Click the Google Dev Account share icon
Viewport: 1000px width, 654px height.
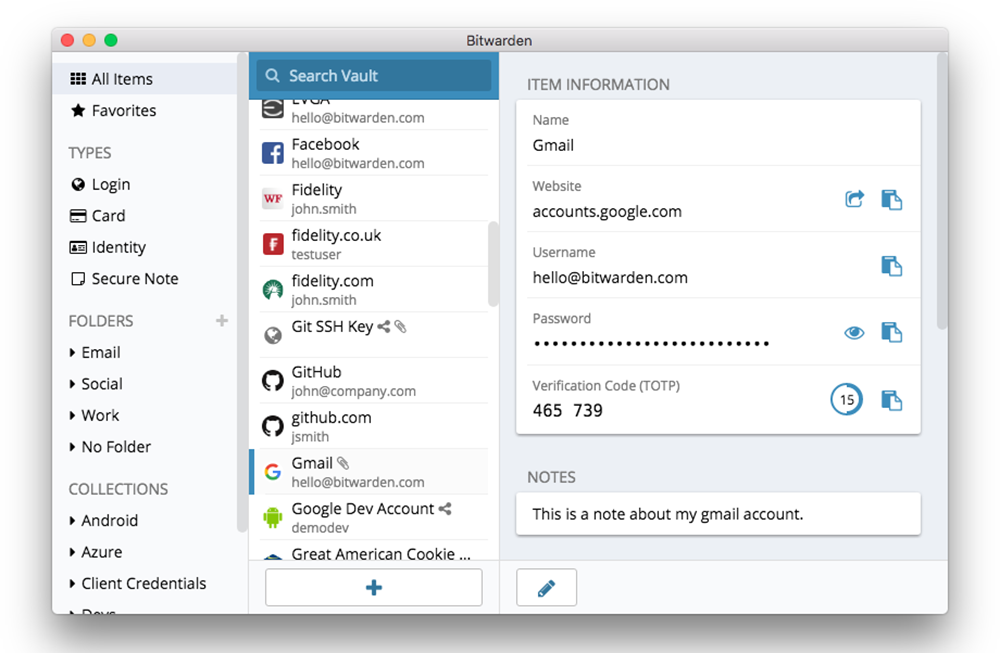coord(445,509)
